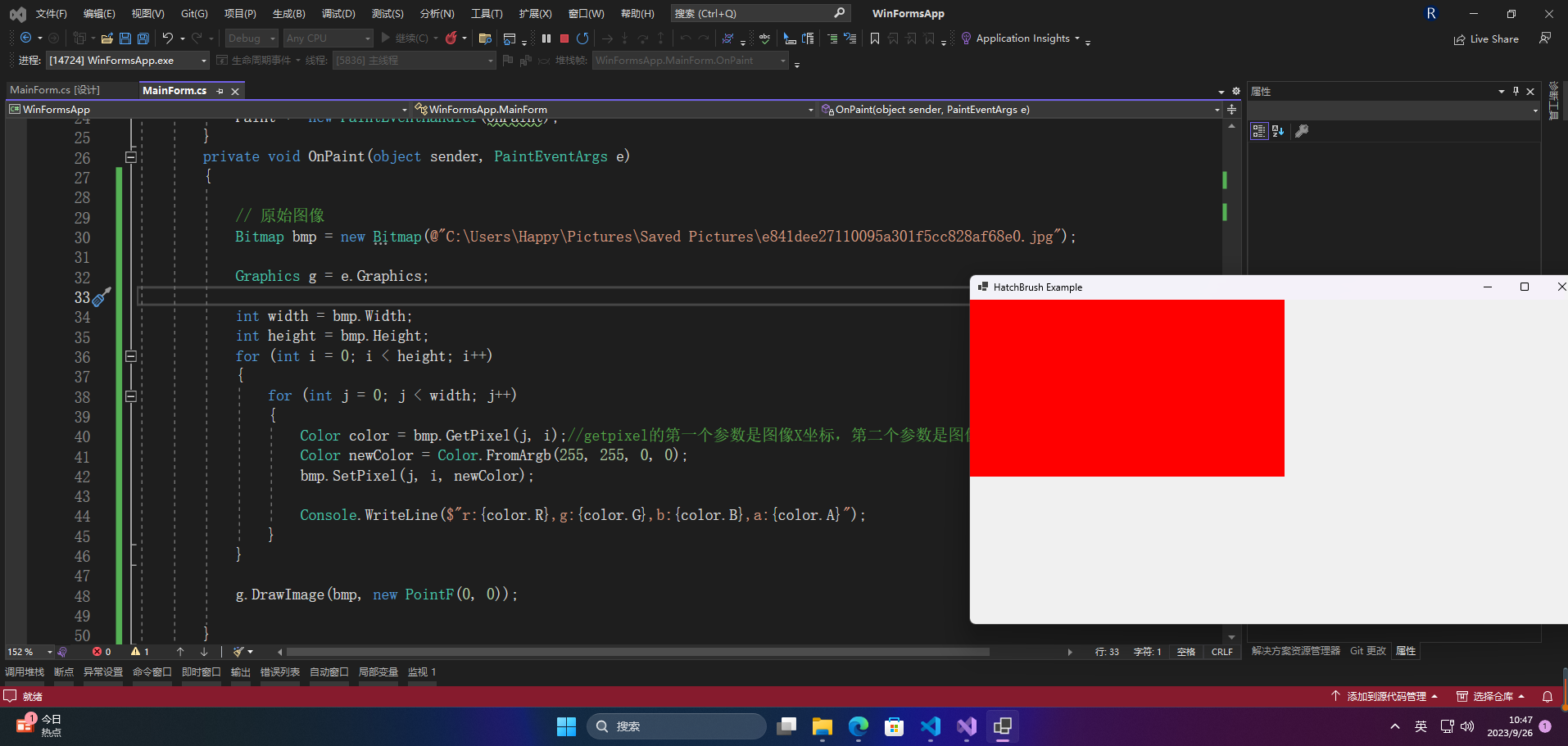Click 选择仓库 in status bar
This screenshot has width=1568, height=746.
click(x=1490, y=697)
